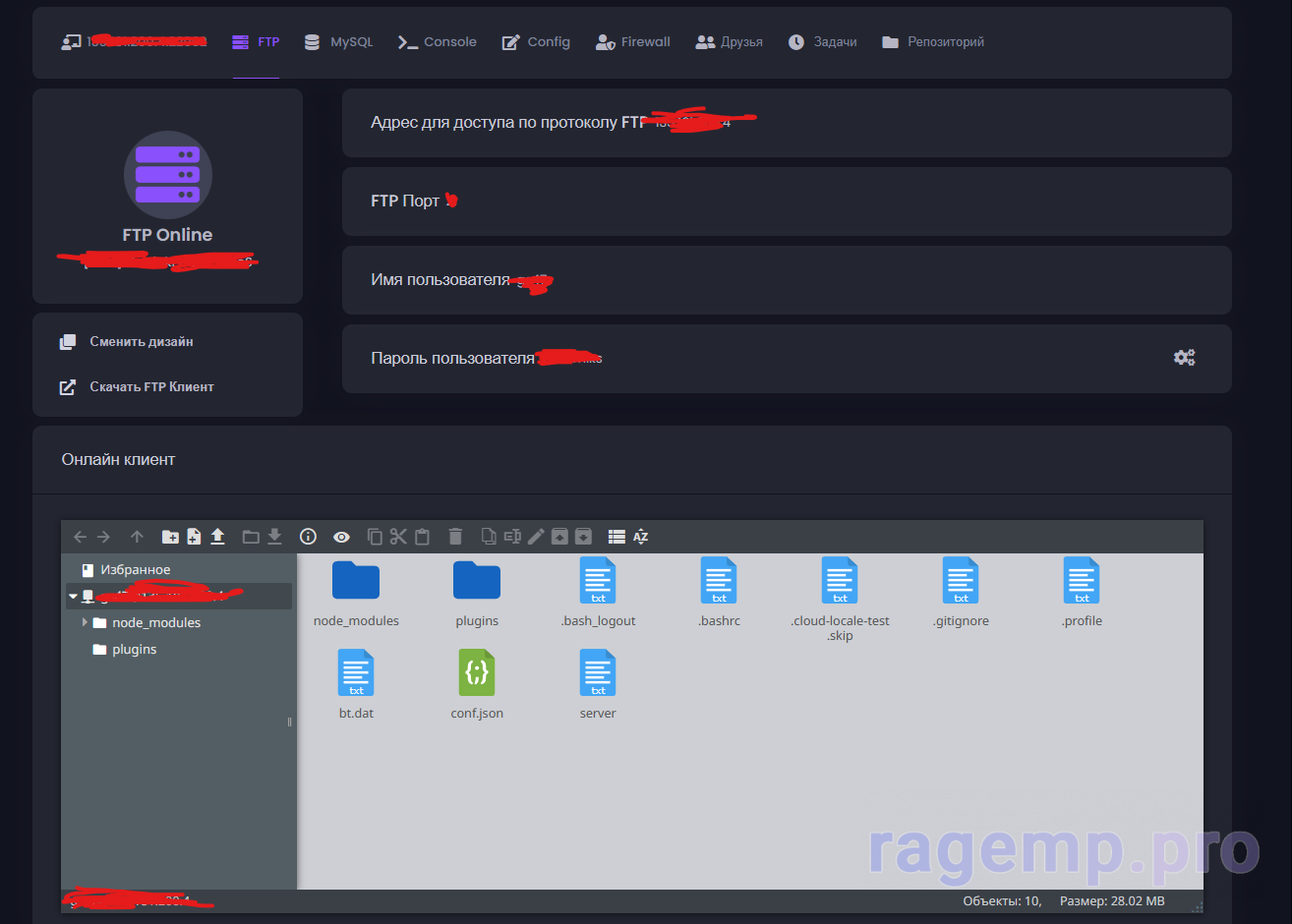Open password settings via the gears icon
The image size is (1292, 924).
(1185, 358)
